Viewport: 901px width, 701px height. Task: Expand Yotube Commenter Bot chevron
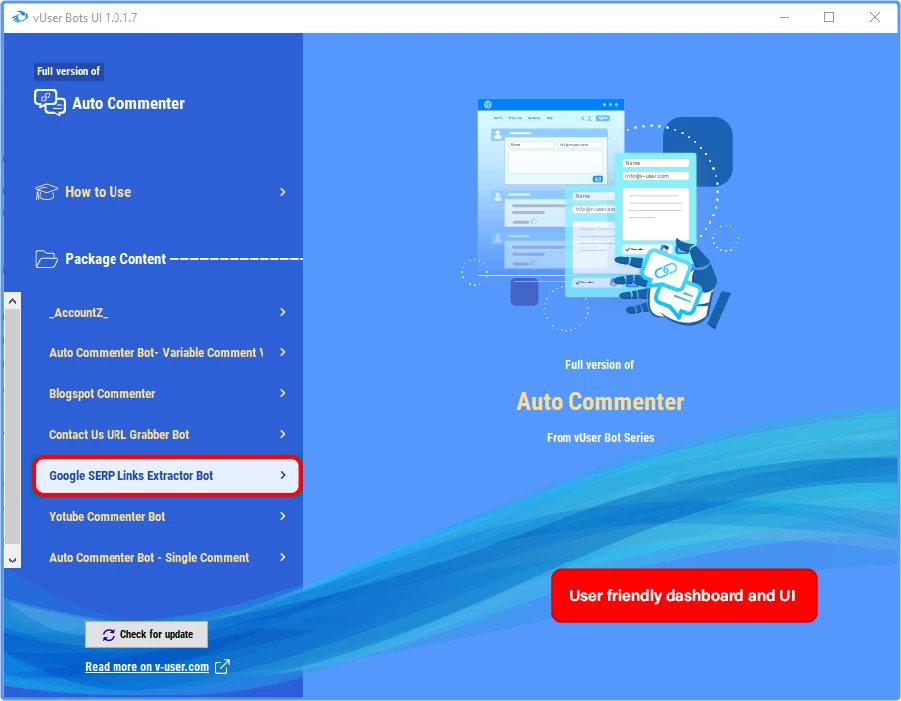pos(283,516)
